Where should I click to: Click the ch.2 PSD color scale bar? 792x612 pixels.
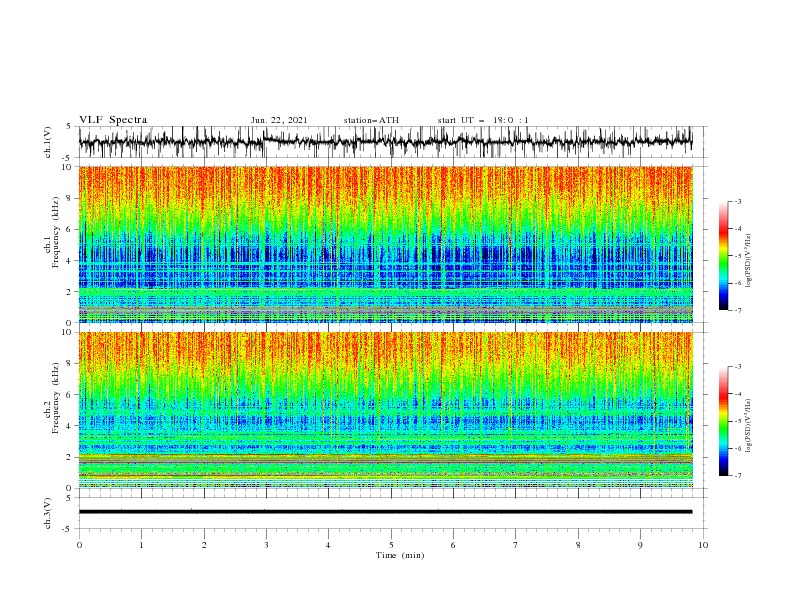point(724,421)
